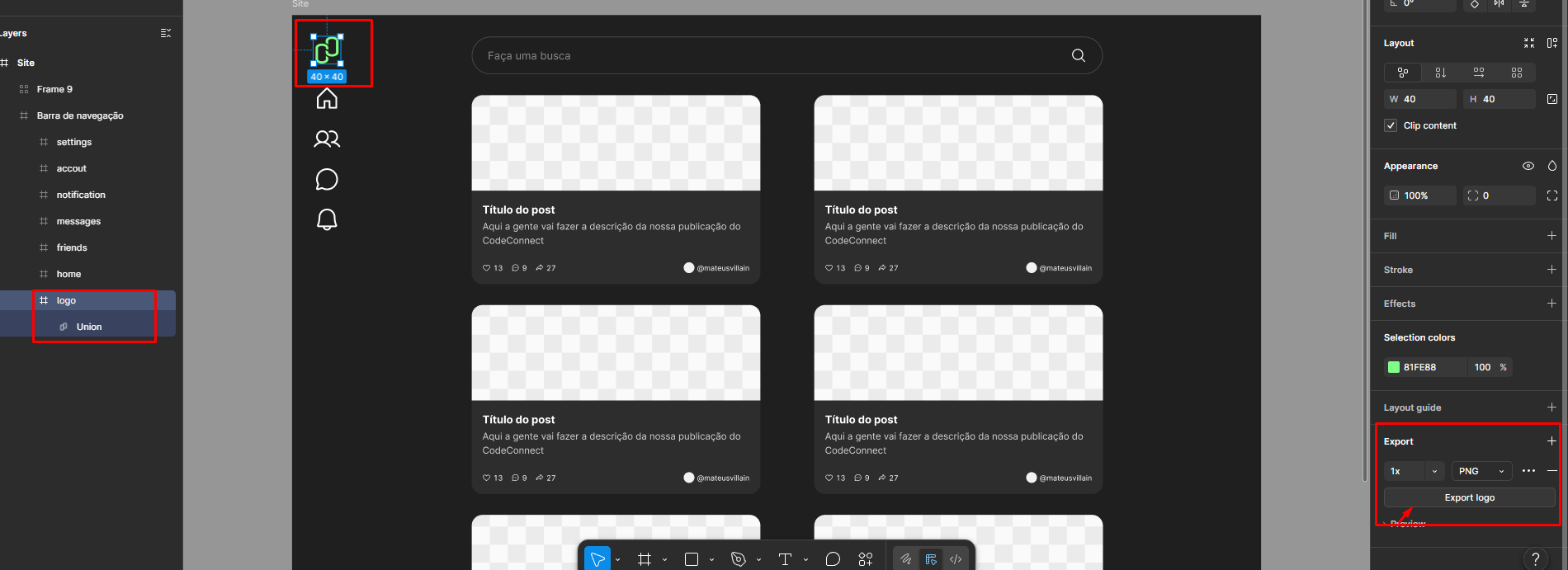Toggle visibility eye in Appearance section
1568x570 pixels.
click(x=1528, y=166)
